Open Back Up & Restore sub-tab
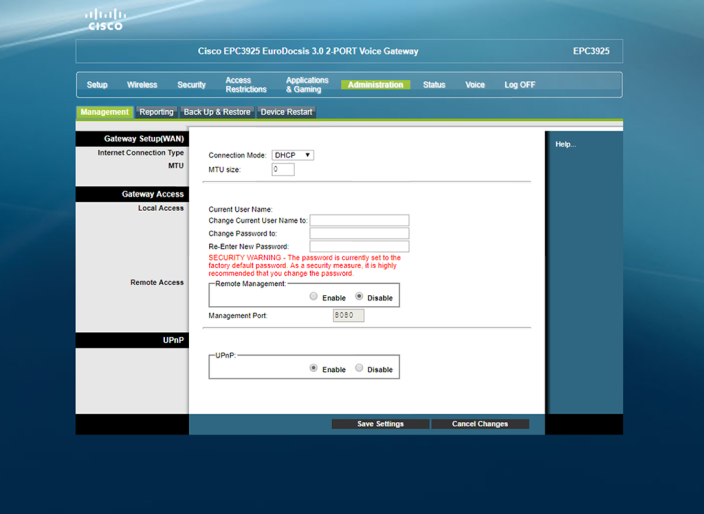Viewport: 704px width, 514px height. pos(217,112)
